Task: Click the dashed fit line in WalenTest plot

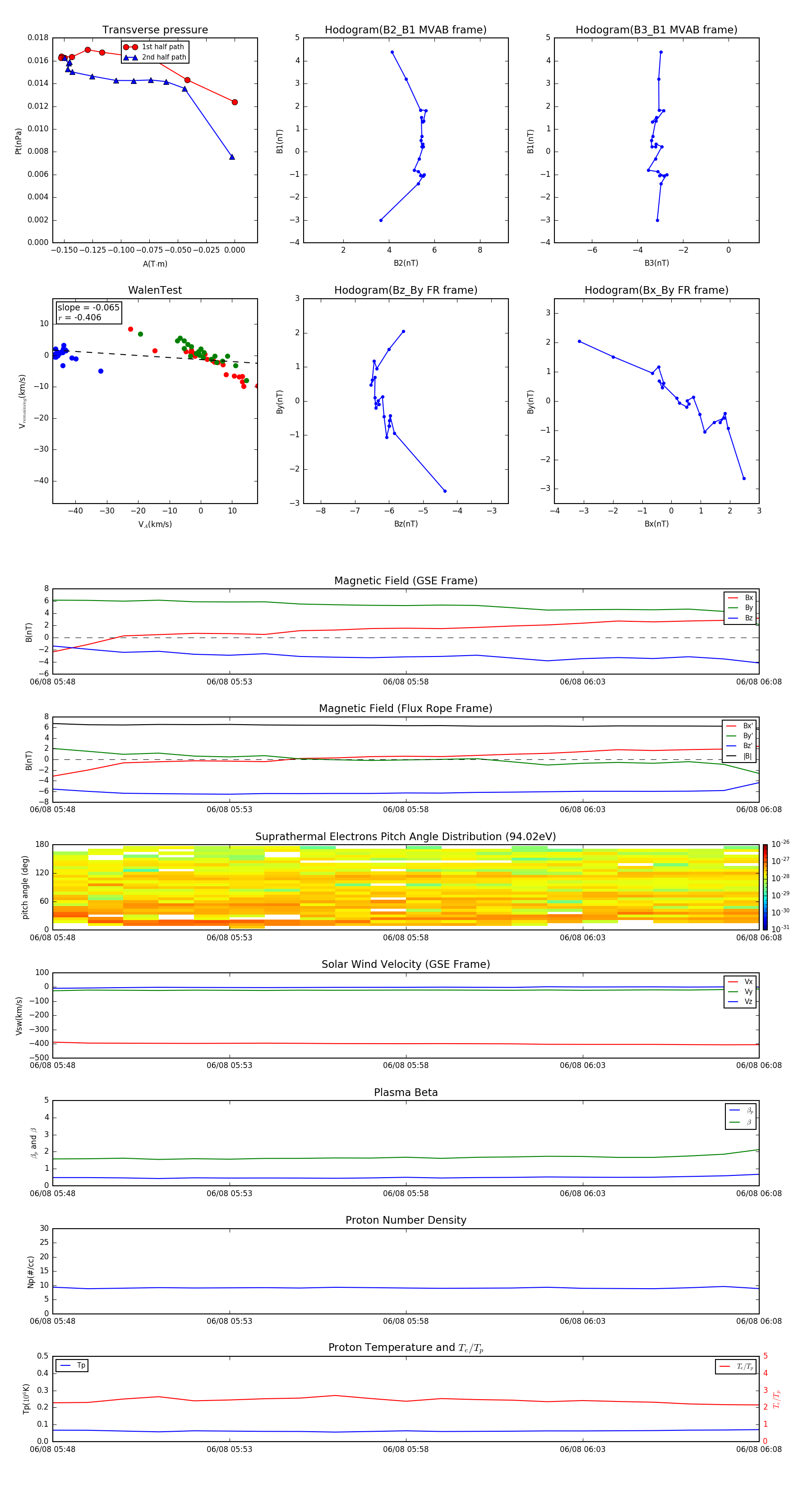Action: pos(155,356)
